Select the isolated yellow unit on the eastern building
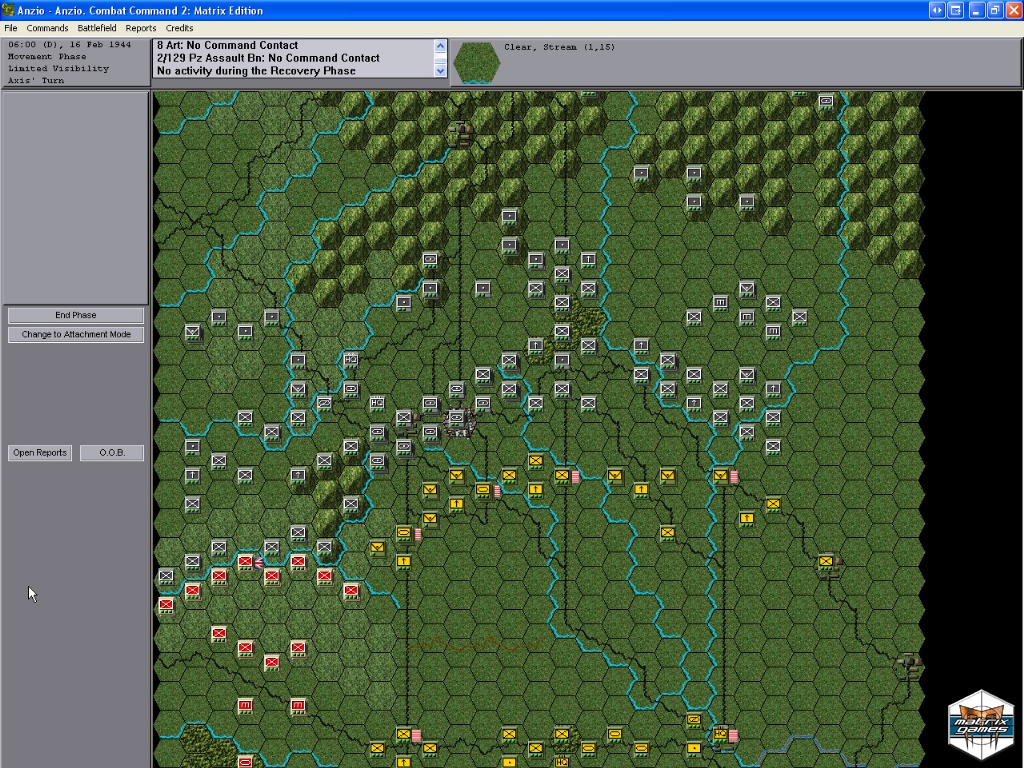The height and width of the screenshot is (768, 1024). point(826,562)
